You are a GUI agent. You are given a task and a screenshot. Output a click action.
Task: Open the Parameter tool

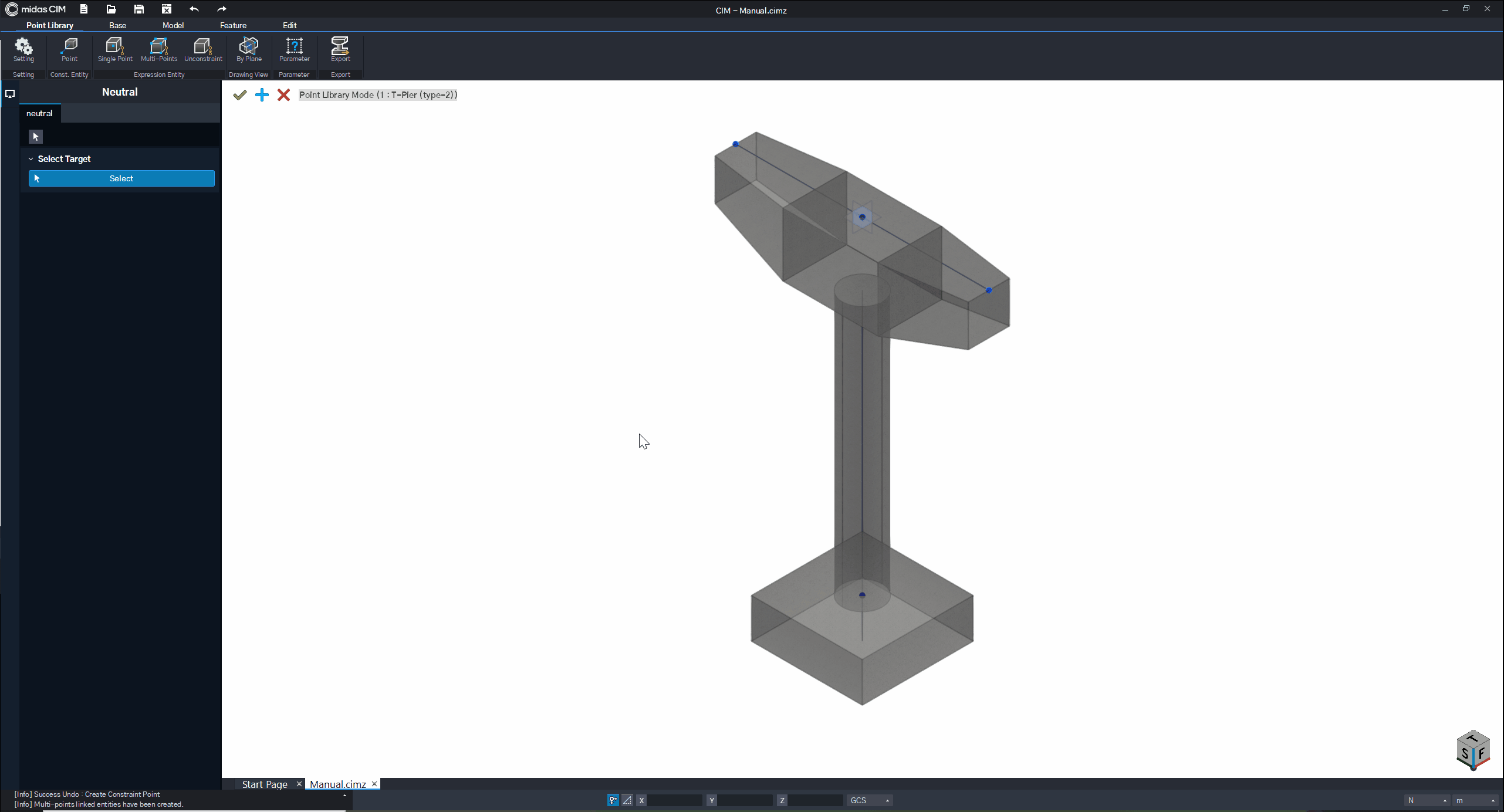(294, 50)
